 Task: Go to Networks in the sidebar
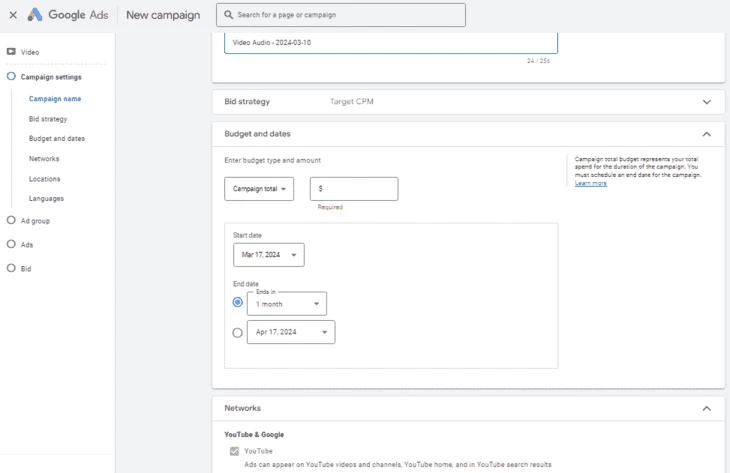click(44, 159)
